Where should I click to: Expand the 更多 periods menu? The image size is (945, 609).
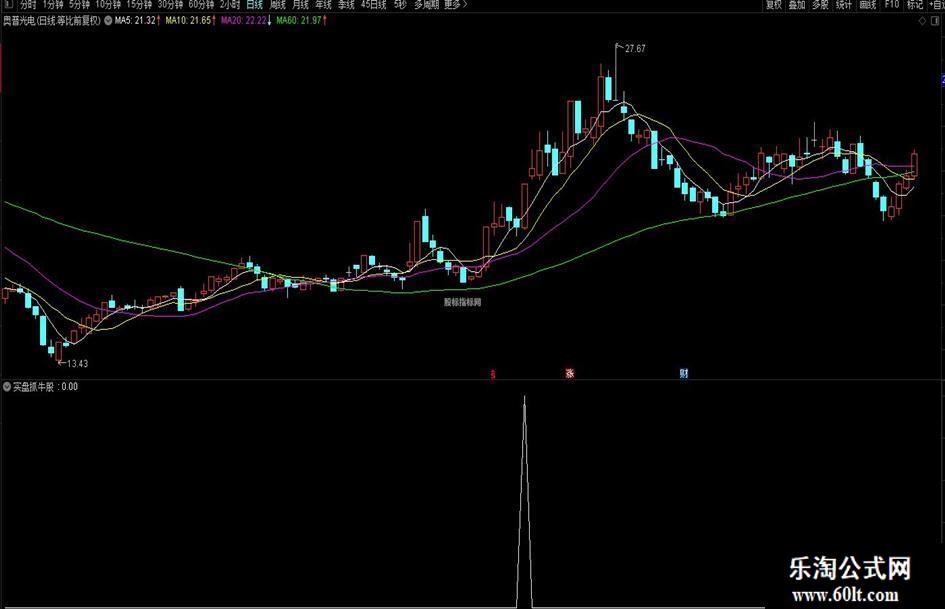455,5
